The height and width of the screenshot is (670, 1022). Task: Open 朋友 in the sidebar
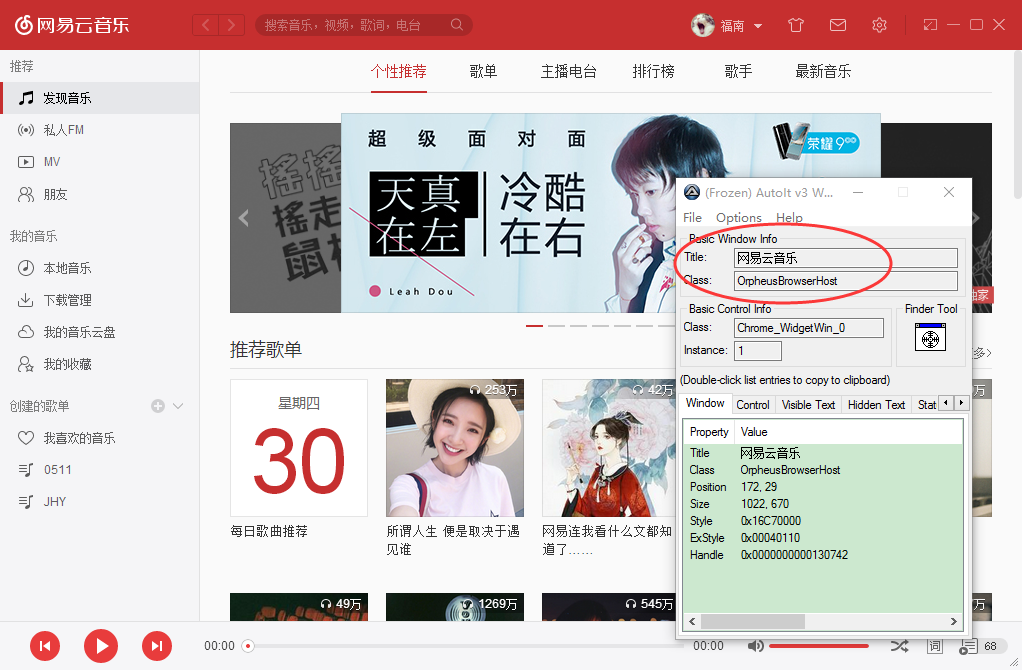(x=100, y=194)
